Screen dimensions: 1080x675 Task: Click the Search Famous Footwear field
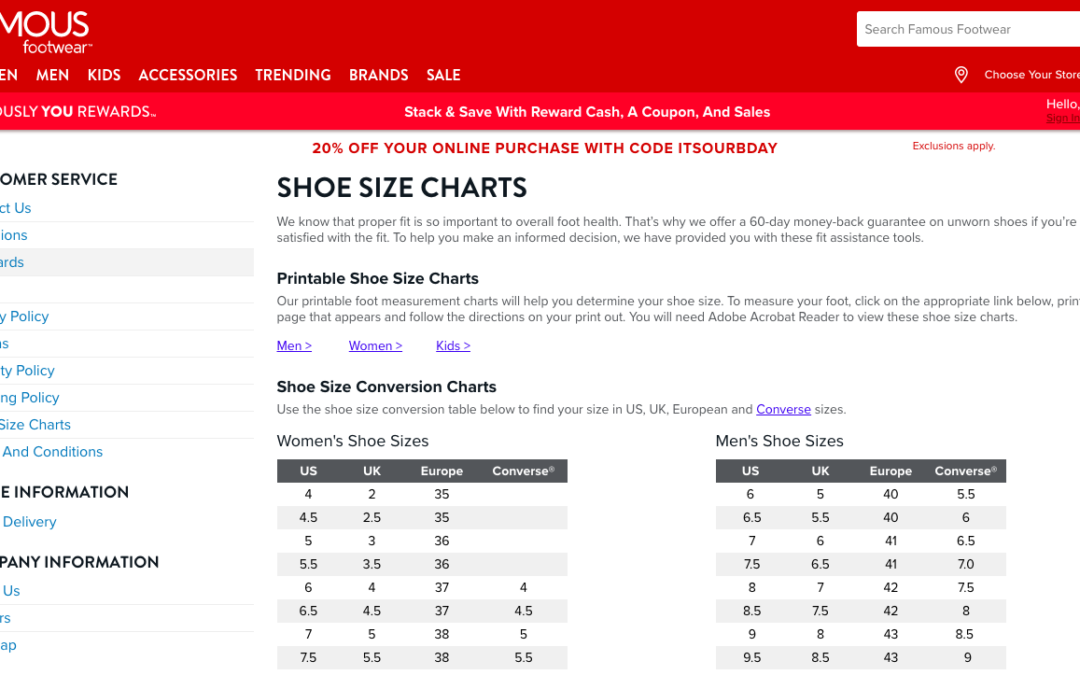(965, 30)
